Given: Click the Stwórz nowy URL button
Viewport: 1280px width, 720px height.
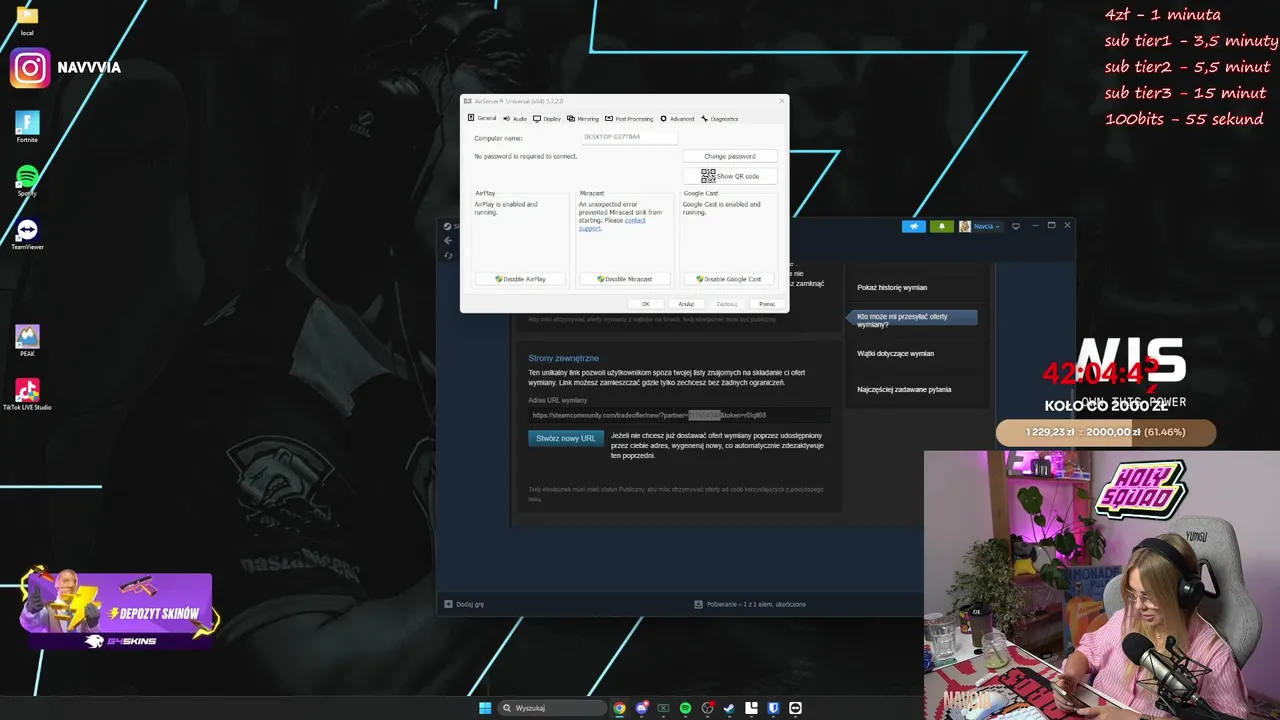Looking at the screenshot, I should pyautogui.click(x=566, y=438).
